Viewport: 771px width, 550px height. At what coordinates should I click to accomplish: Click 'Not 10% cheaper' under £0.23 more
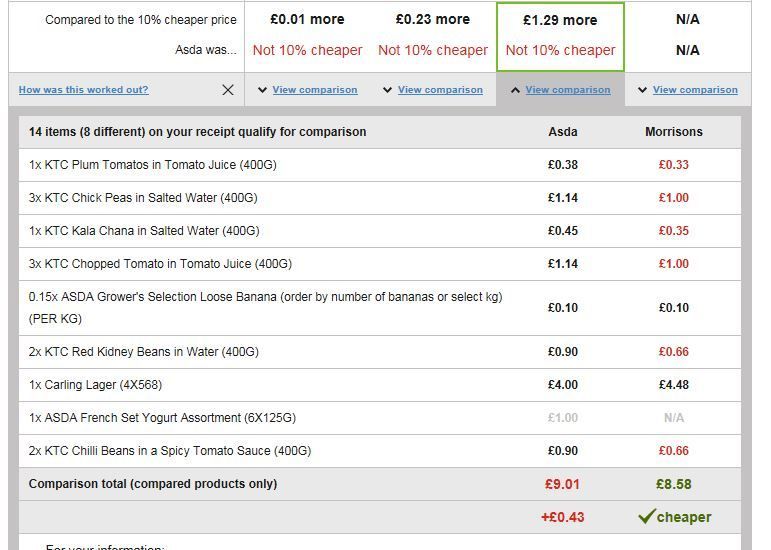433,50
